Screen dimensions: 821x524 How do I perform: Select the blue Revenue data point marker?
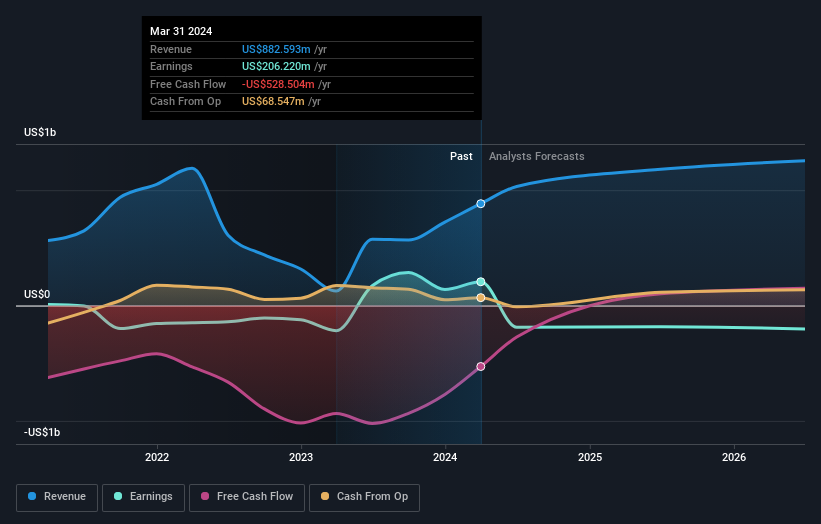[481, 204]
